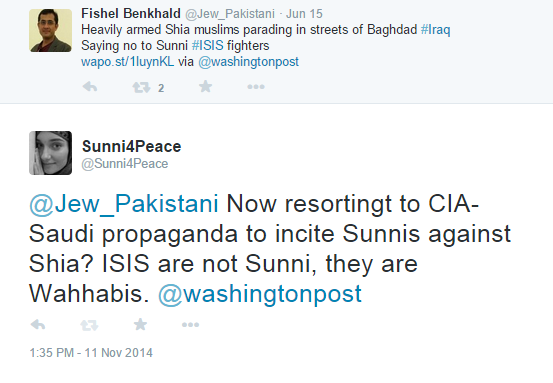Open @washingtonpost mention in the first tweet
This screenshot has height=383, width=553.
(249, 62)
